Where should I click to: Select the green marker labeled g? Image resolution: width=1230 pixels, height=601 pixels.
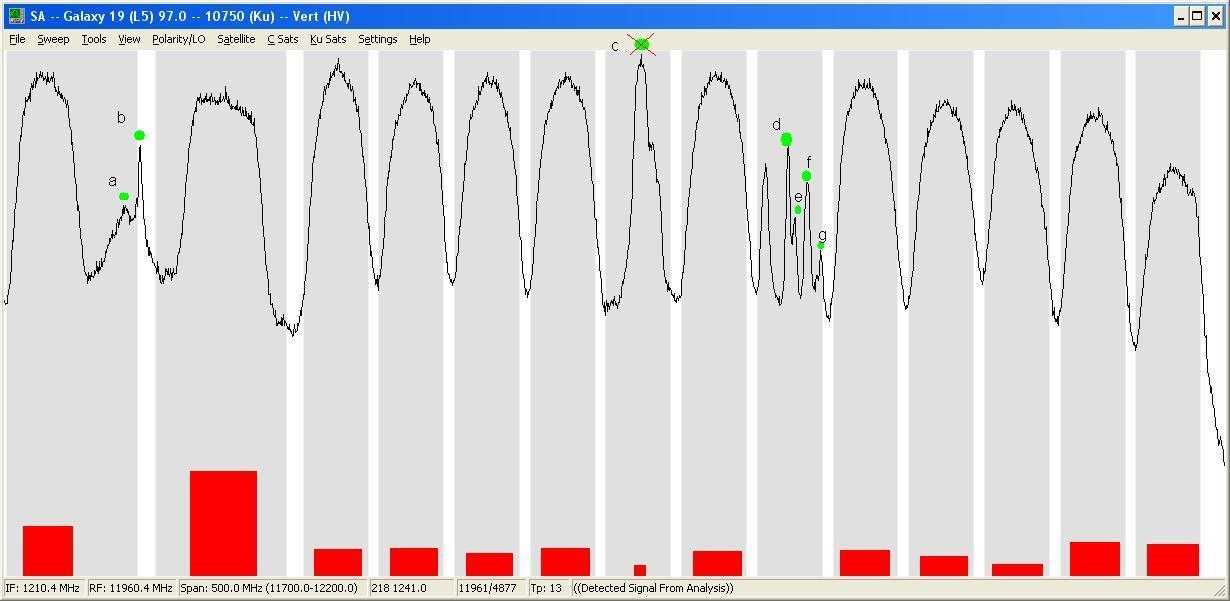tap(821, 245)
